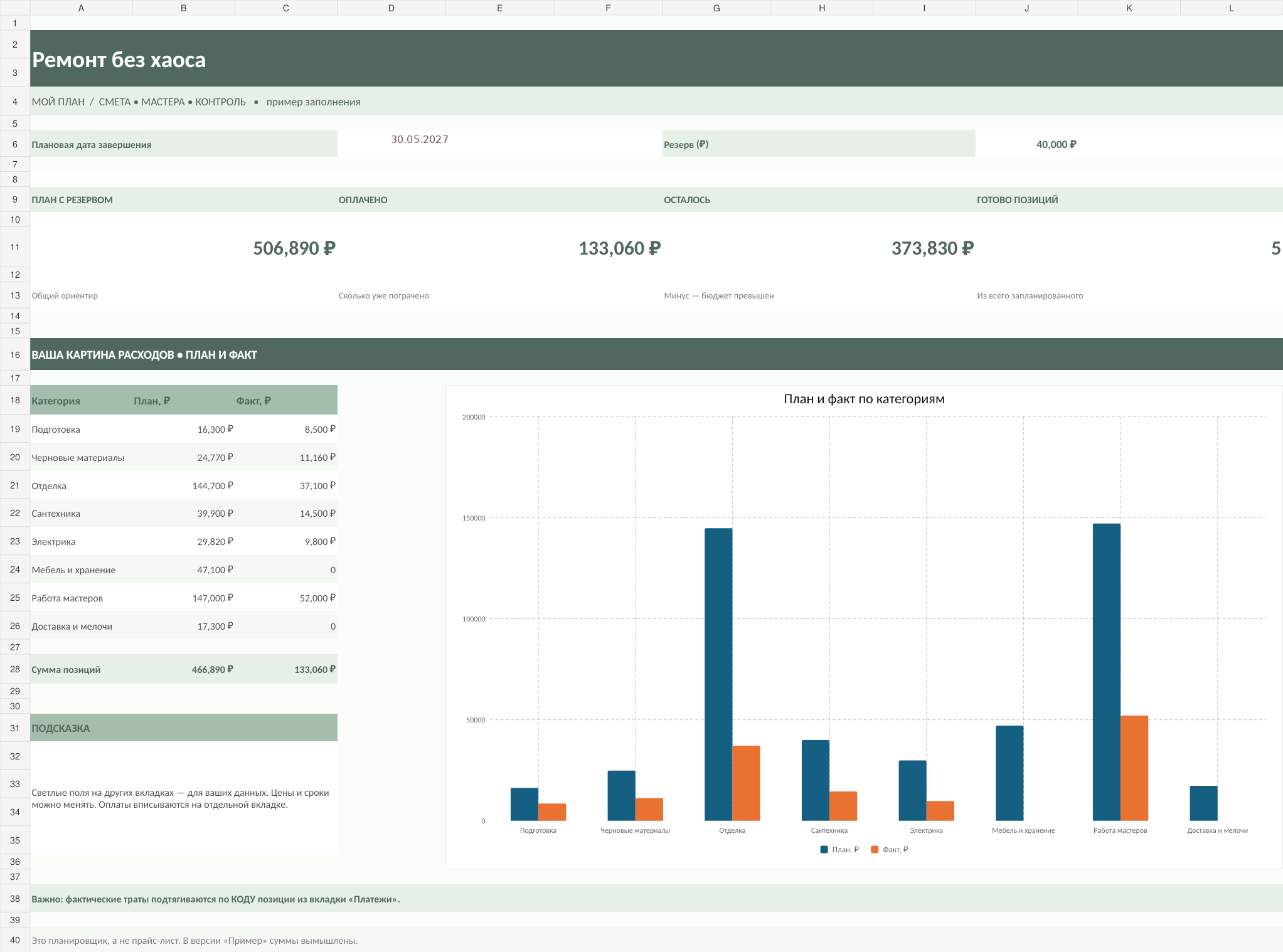
Task: Select the blue 'Мебель и хранение' chart bar
Action: pyautogui.click(x=1009, y=773)
